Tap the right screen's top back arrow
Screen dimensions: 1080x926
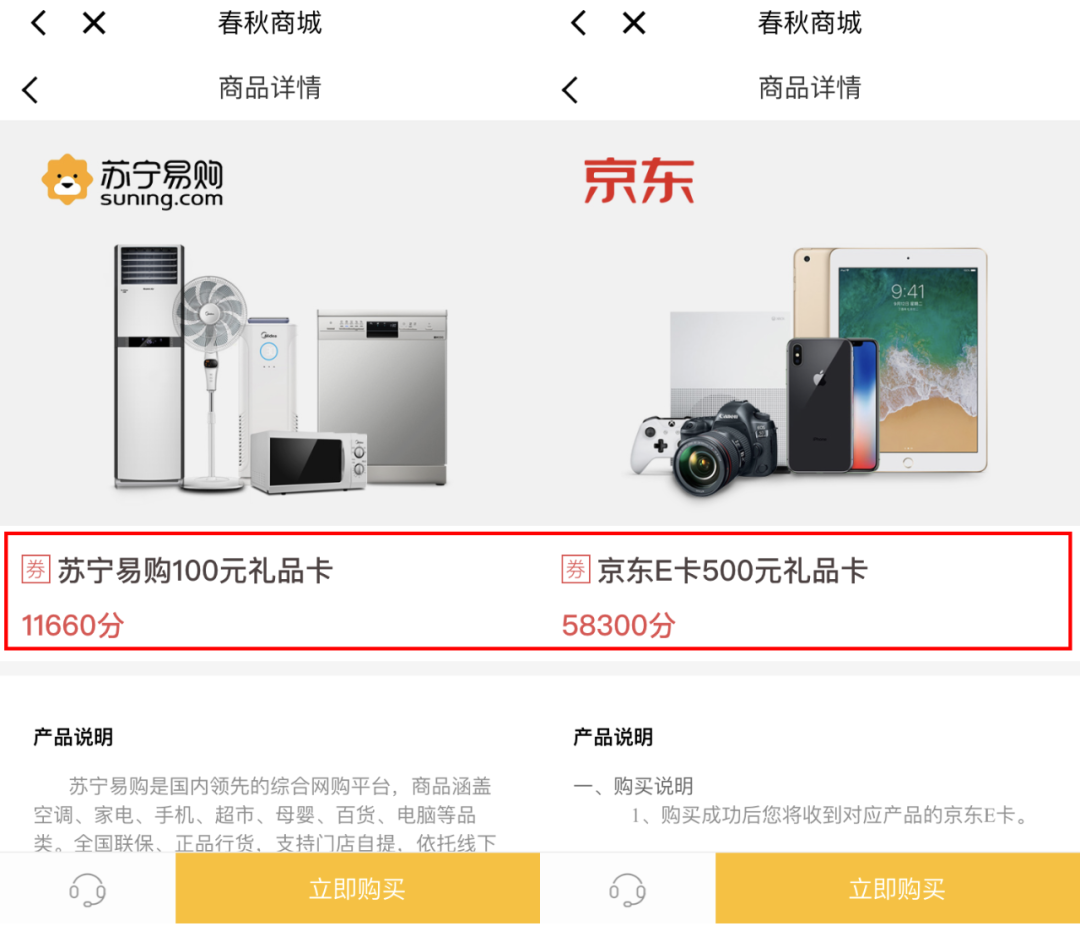(579, 23)
